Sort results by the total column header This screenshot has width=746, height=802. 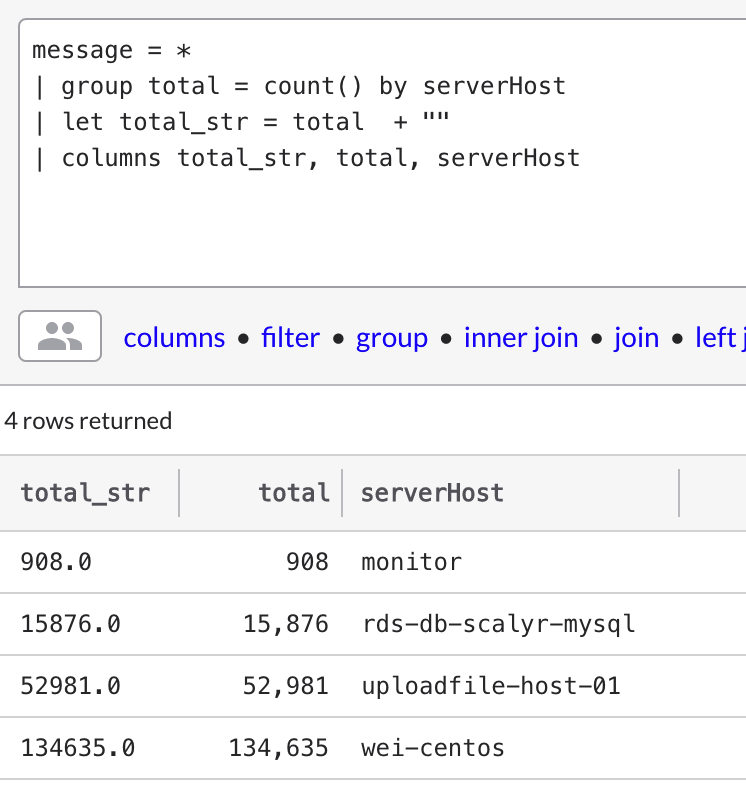(x=294, y=492)
